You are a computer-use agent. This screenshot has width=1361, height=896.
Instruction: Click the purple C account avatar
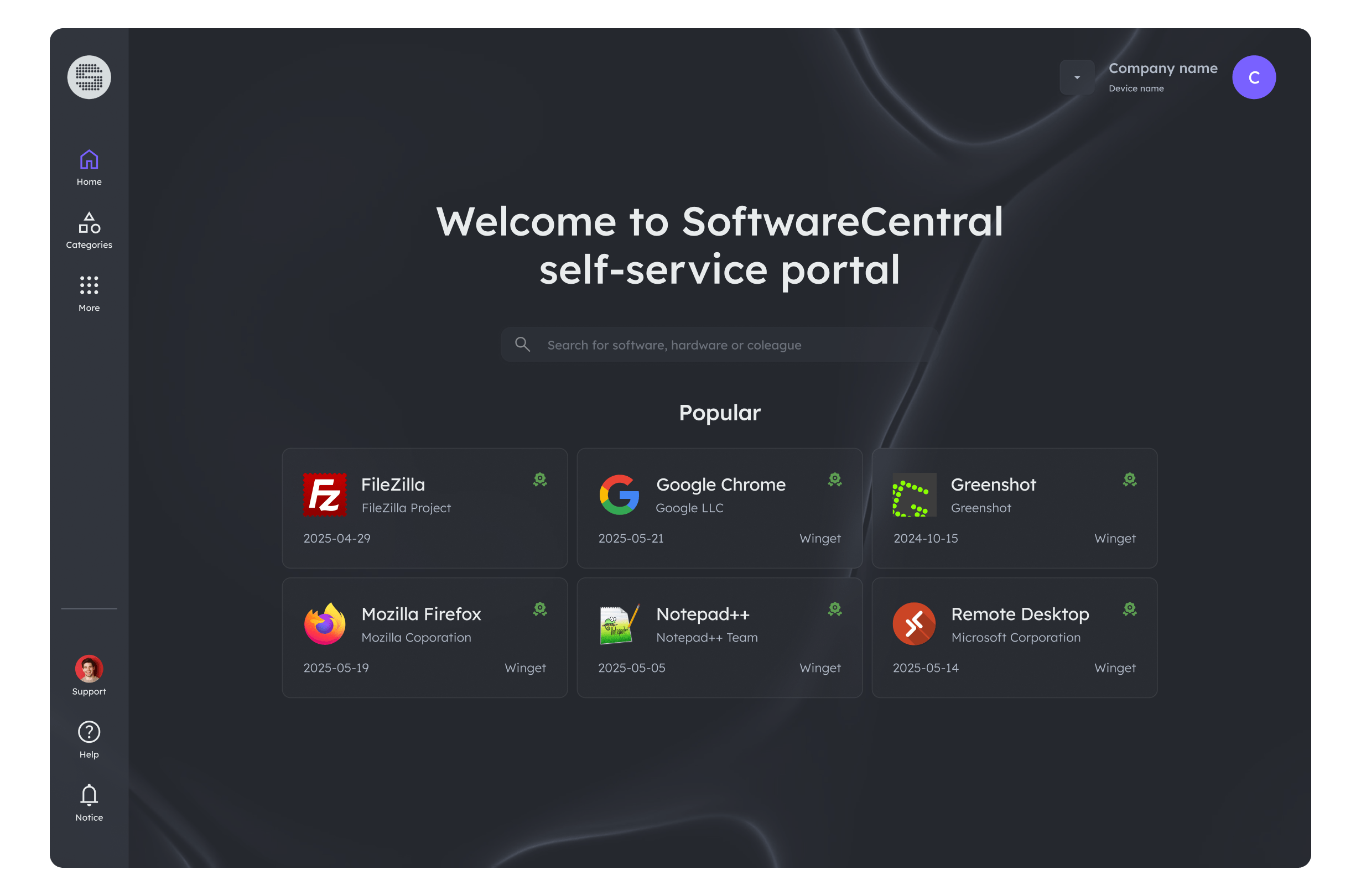1254,77
